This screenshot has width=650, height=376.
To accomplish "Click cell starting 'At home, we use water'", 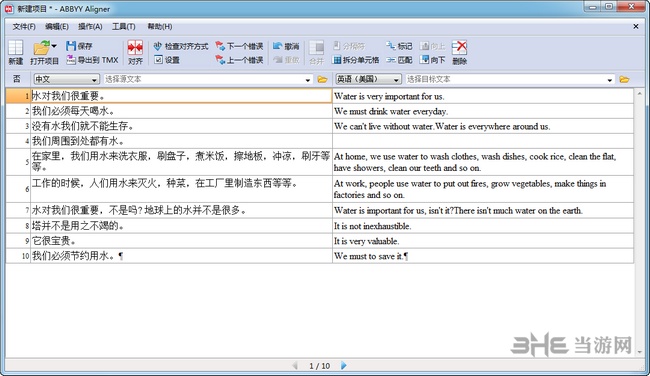I will [x=483, y=162].
